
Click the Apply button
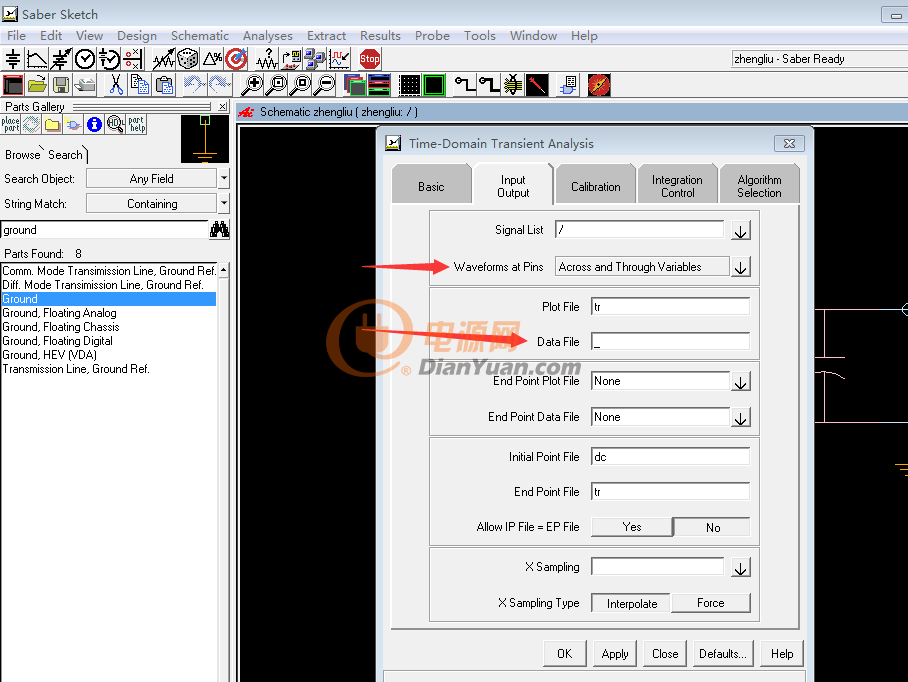[614, 654]
